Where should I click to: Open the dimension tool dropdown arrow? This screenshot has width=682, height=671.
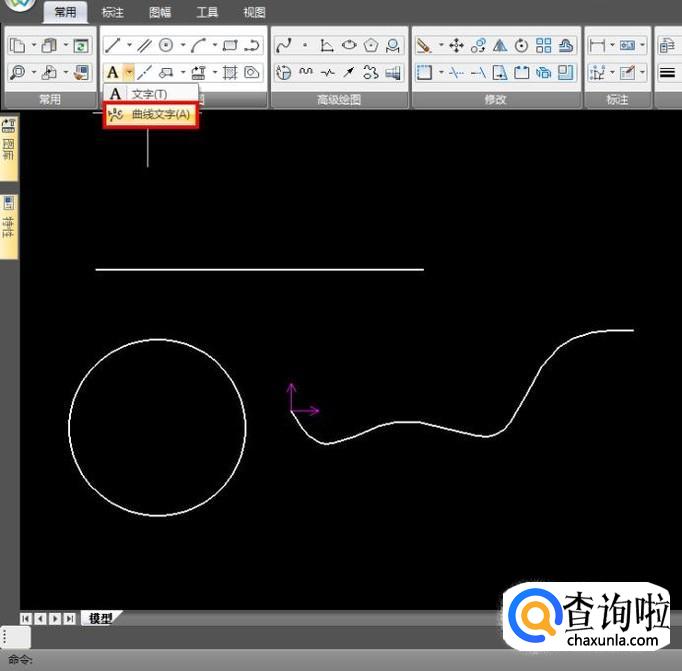pos(611,46)
